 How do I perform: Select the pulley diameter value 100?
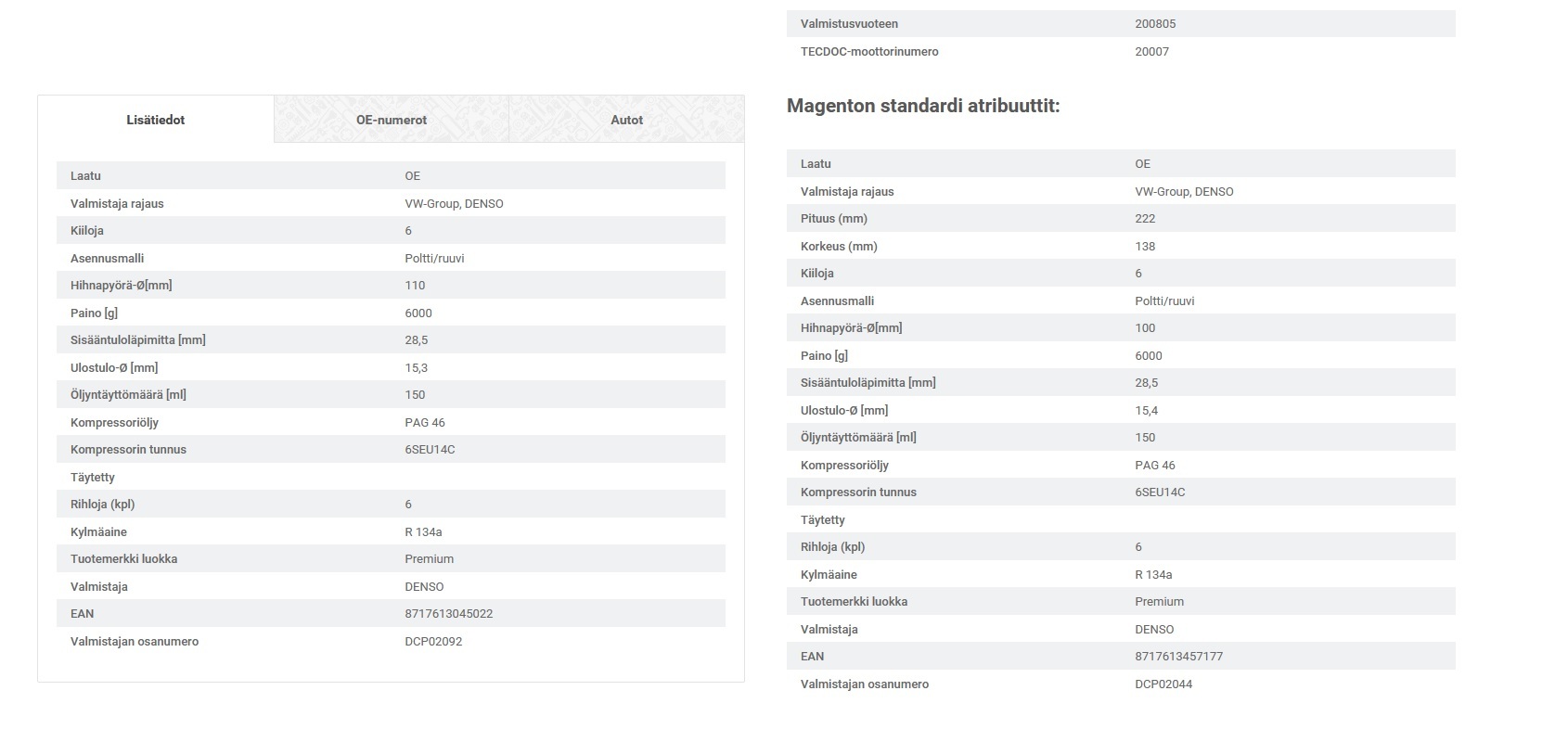(x=1145, y=328)
